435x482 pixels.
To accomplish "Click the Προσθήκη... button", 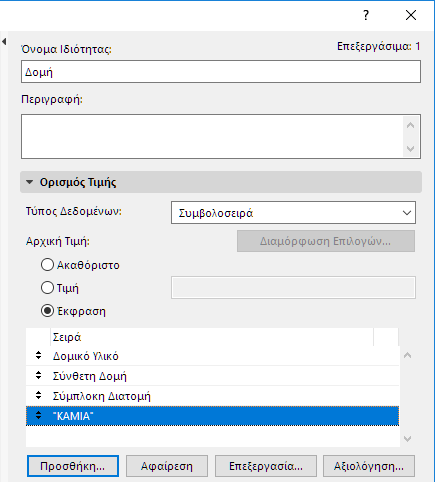I will (x=73, y=466).
